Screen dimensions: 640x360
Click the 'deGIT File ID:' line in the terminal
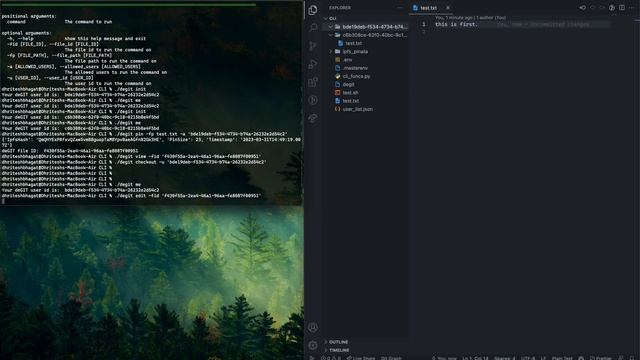(x=70, y=151)
